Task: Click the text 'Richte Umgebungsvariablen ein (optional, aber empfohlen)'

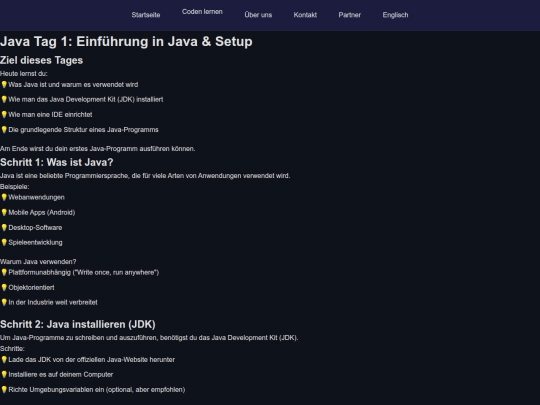Action: coord(97,390)
